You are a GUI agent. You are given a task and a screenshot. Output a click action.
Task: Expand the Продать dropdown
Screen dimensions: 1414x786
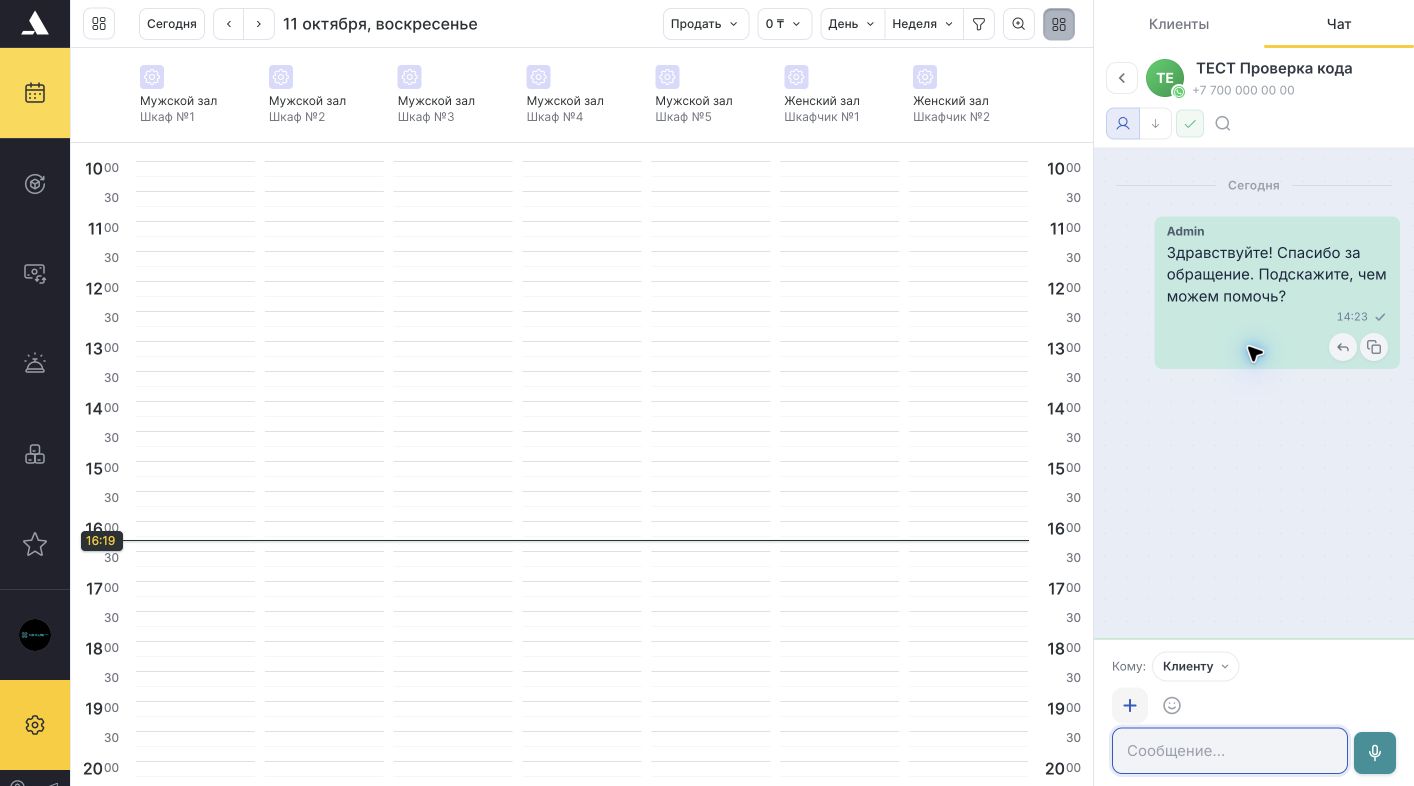706,24
